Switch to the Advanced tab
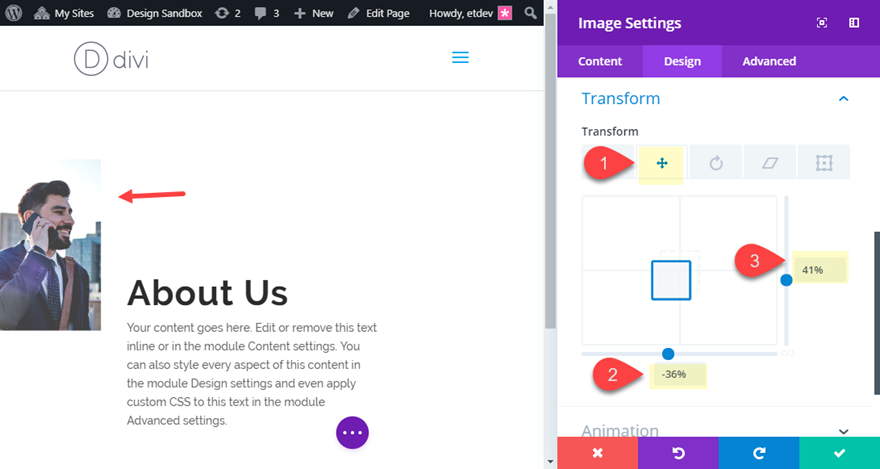Screen dimensions: 880x469 [x=769, y=61]
